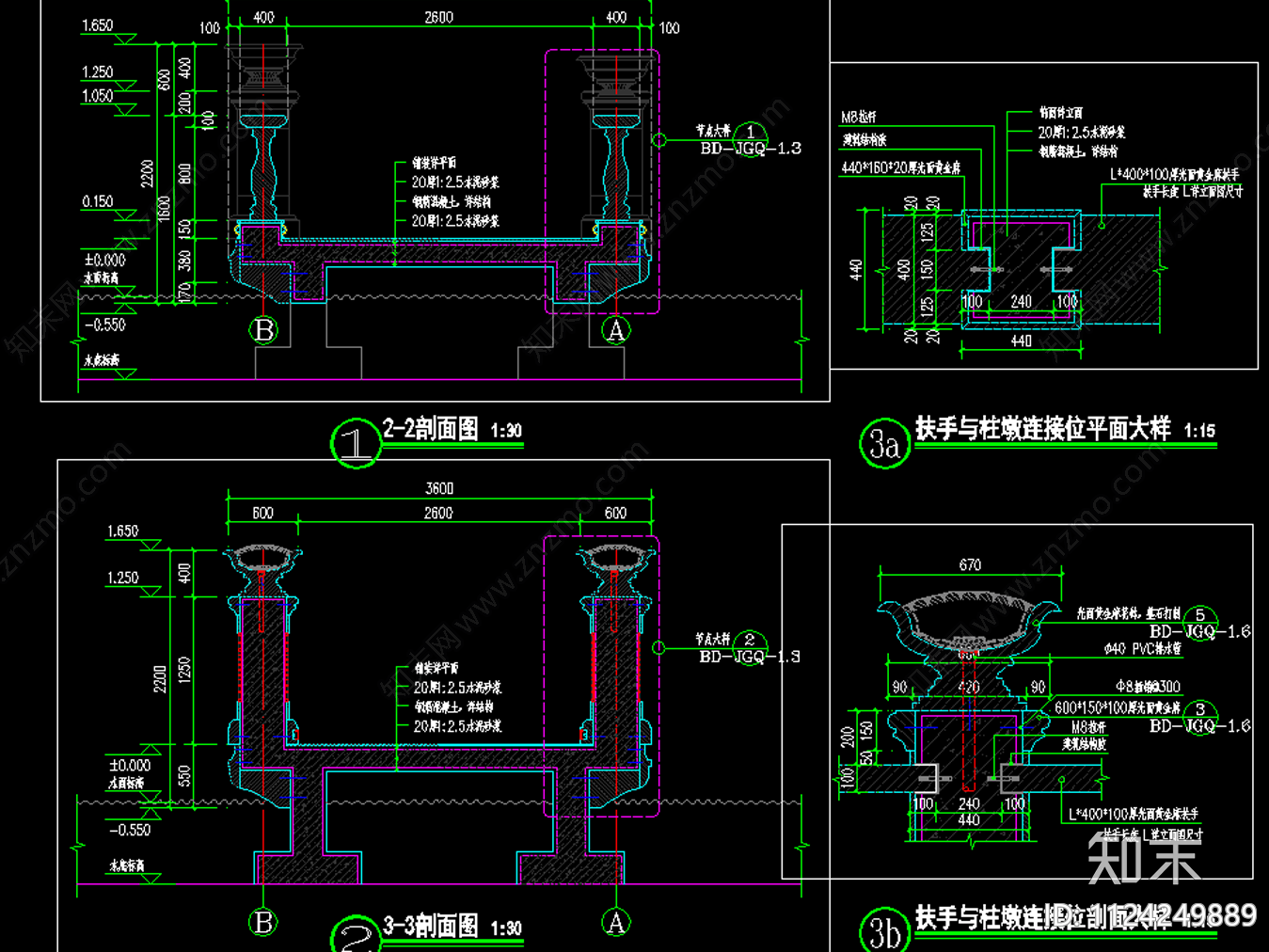This screenshot has height=952, width=1269.
Task: Click the 'BD-JGQ-1.6' label beside circle 5
Action: click(1200, 631)
